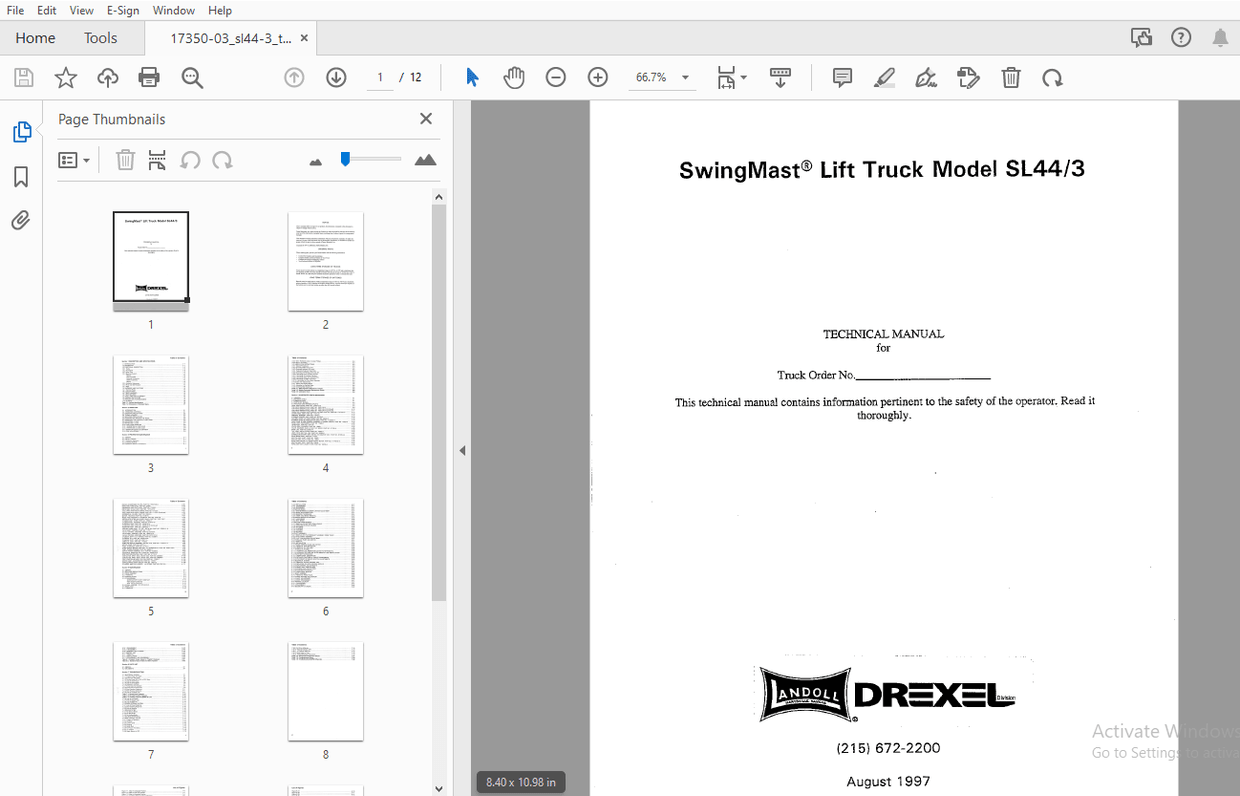Rotate pages with the rotate icon

pyautogui.click(x=1053, y=77)
